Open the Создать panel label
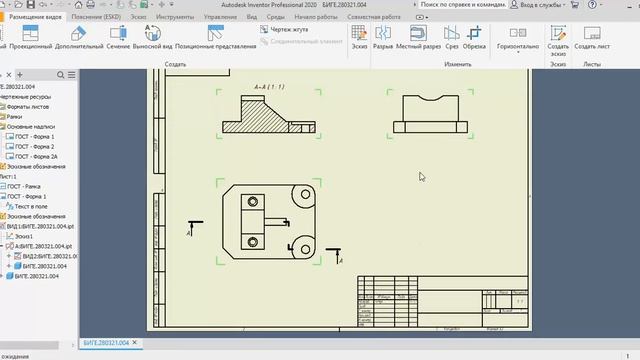This screenshot has width=640, height=360. (x=176, y=64)
